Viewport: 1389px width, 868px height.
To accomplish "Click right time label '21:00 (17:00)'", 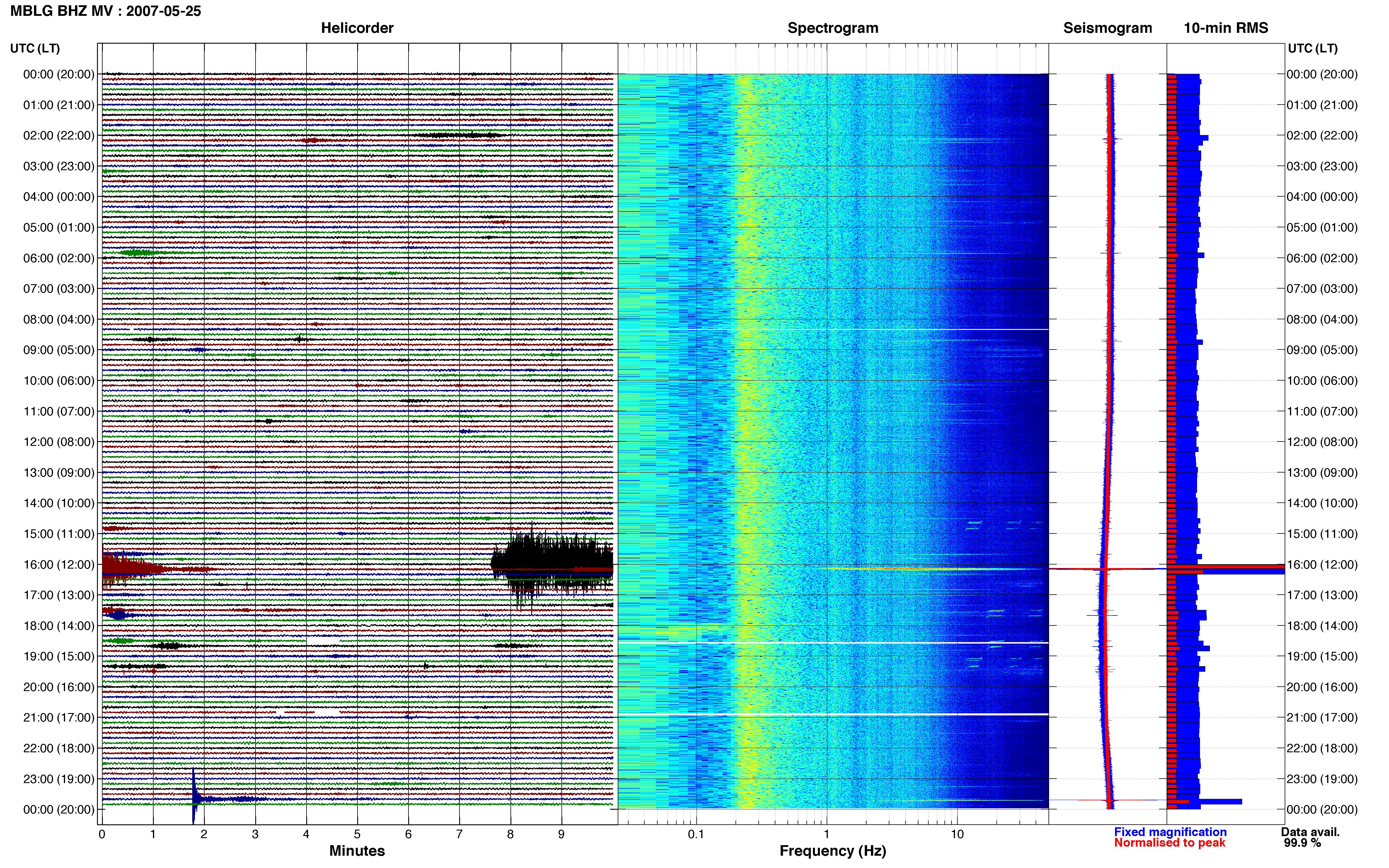I will (x=1322, y=718).
